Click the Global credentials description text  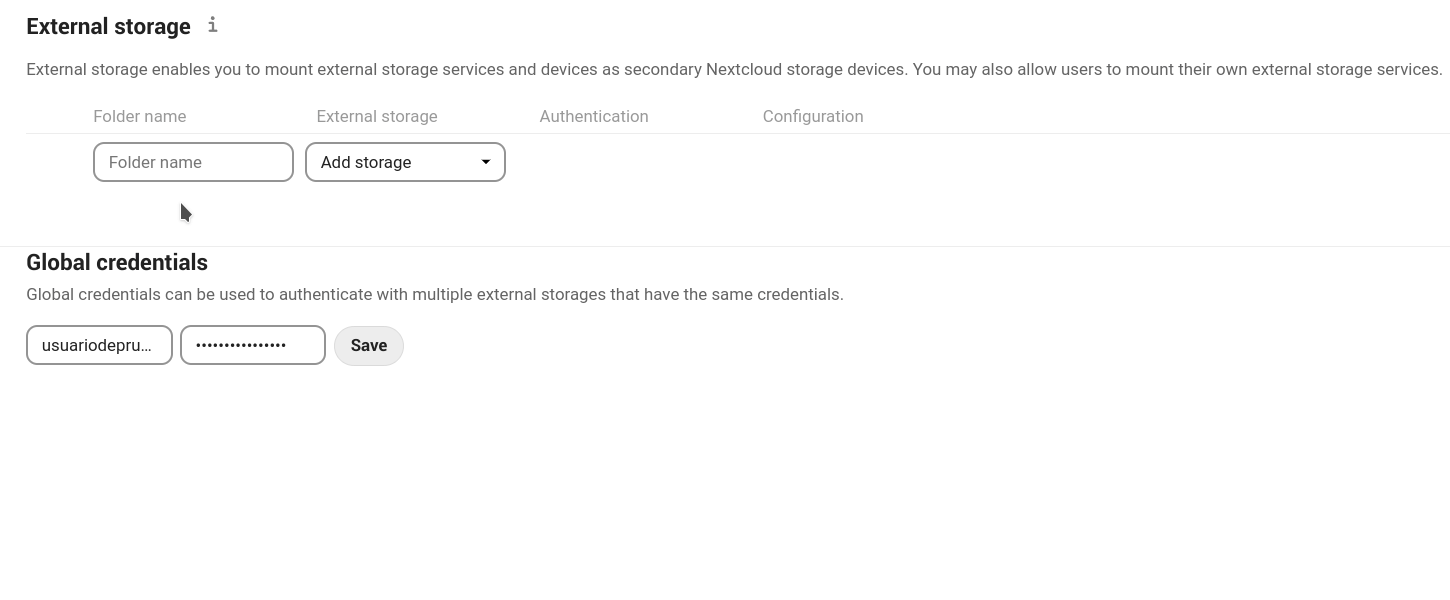(x=434, y=294)
